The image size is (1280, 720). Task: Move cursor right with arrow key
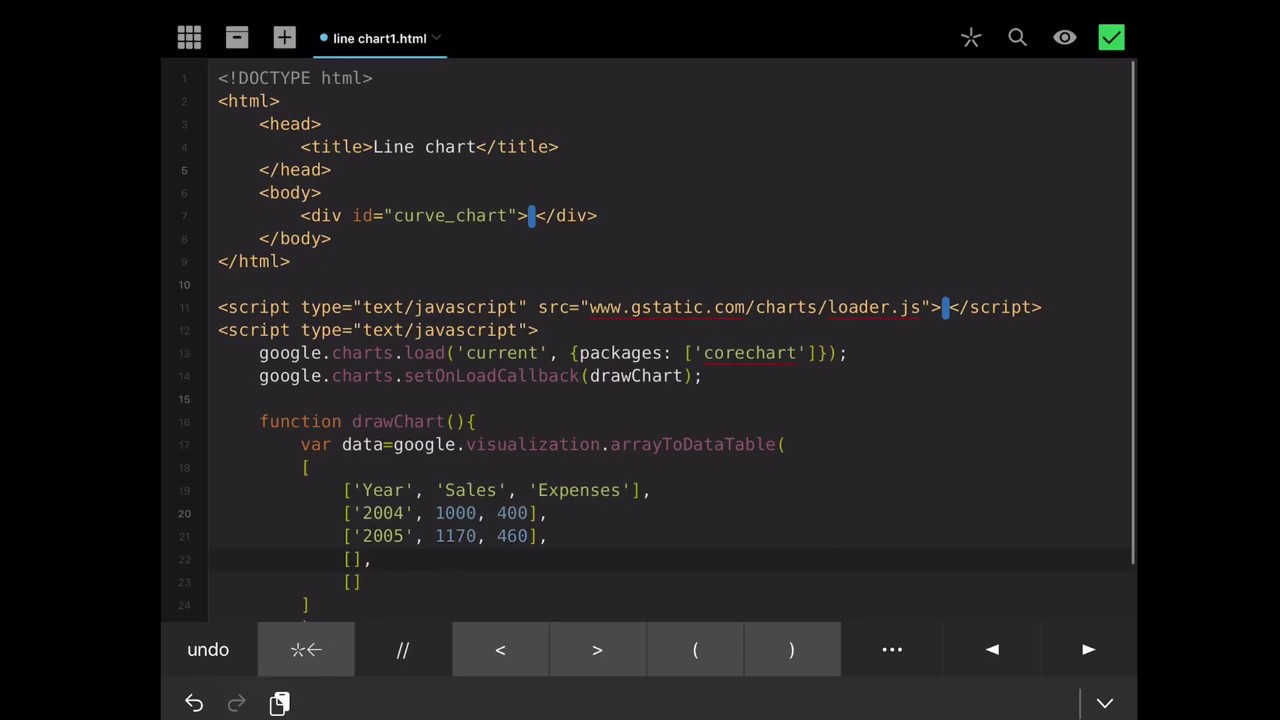(1089, 650)
